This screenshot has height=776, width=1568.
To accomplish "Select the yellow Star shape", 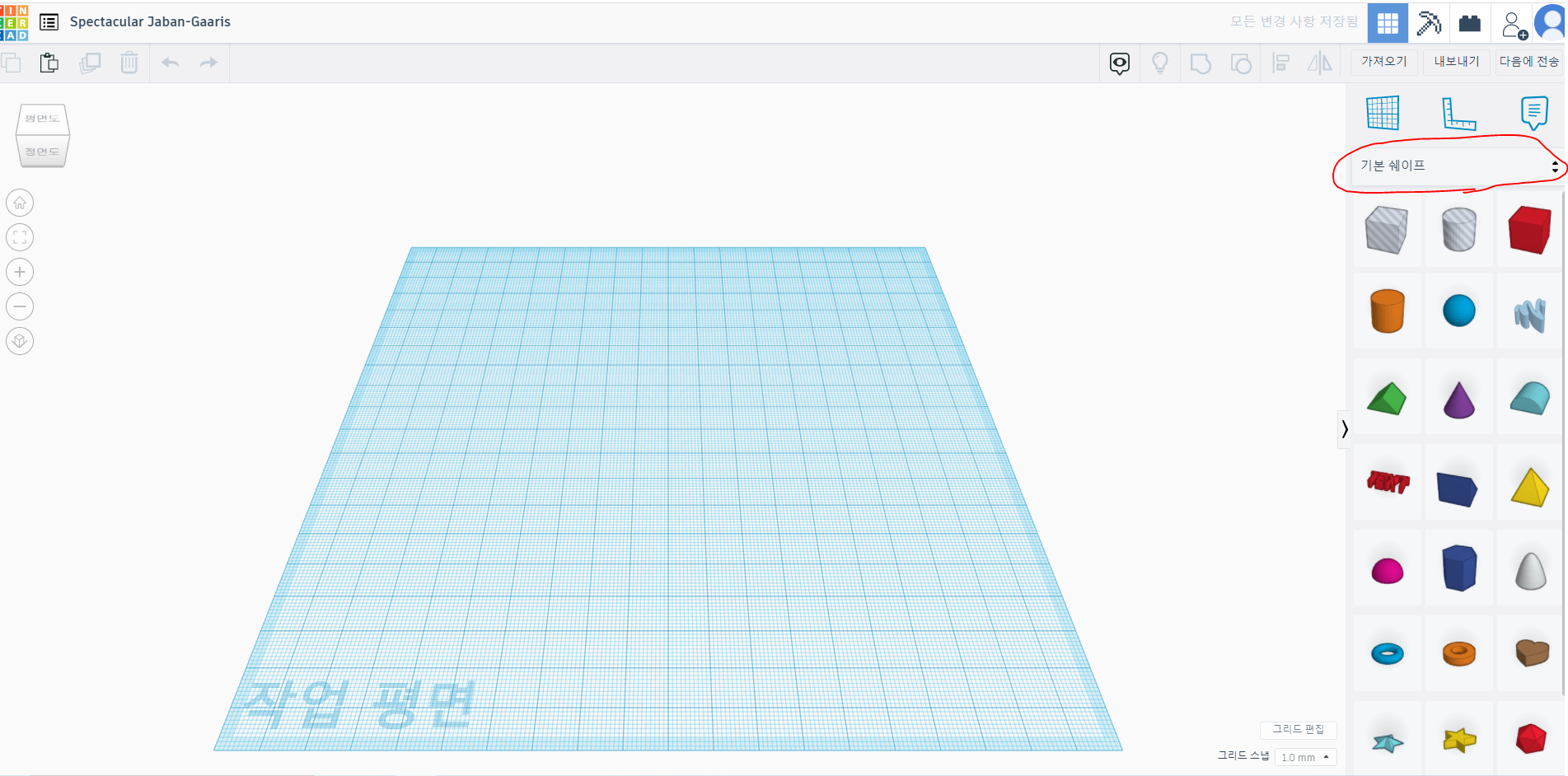I will pos(1459,740).
